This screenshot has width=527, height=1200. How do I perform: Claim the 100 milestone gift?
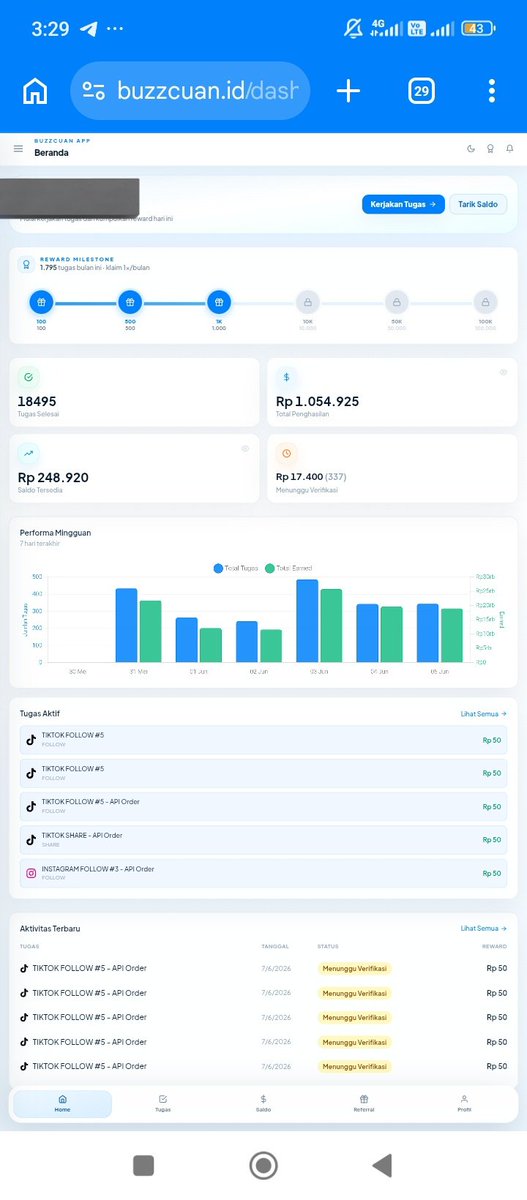[41, 301]
